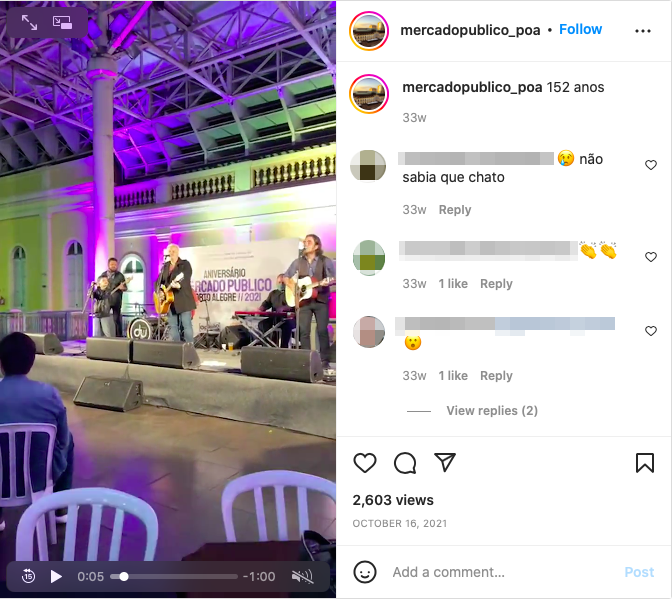Rewind video 15 seconds
The width and height of the screenshot is (672, 599).
pos(28,576)
